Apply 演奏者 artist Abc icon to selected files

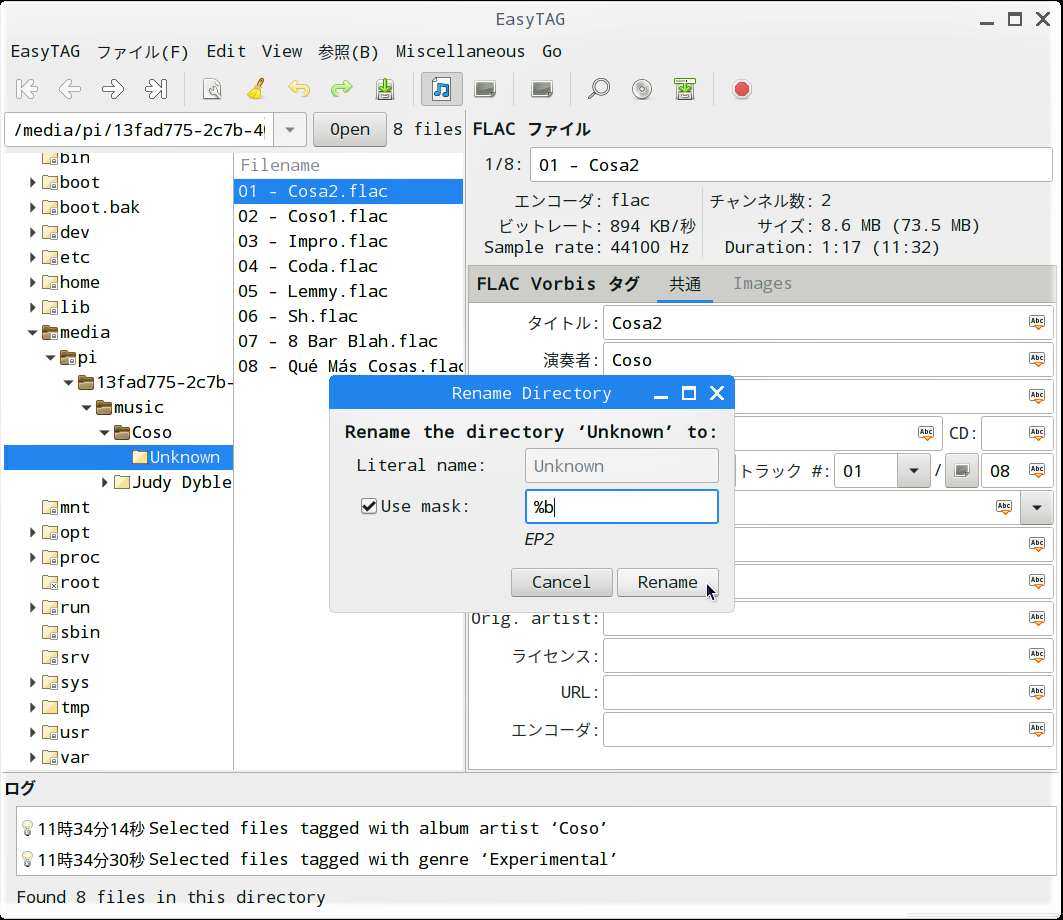coord(1037,359)
